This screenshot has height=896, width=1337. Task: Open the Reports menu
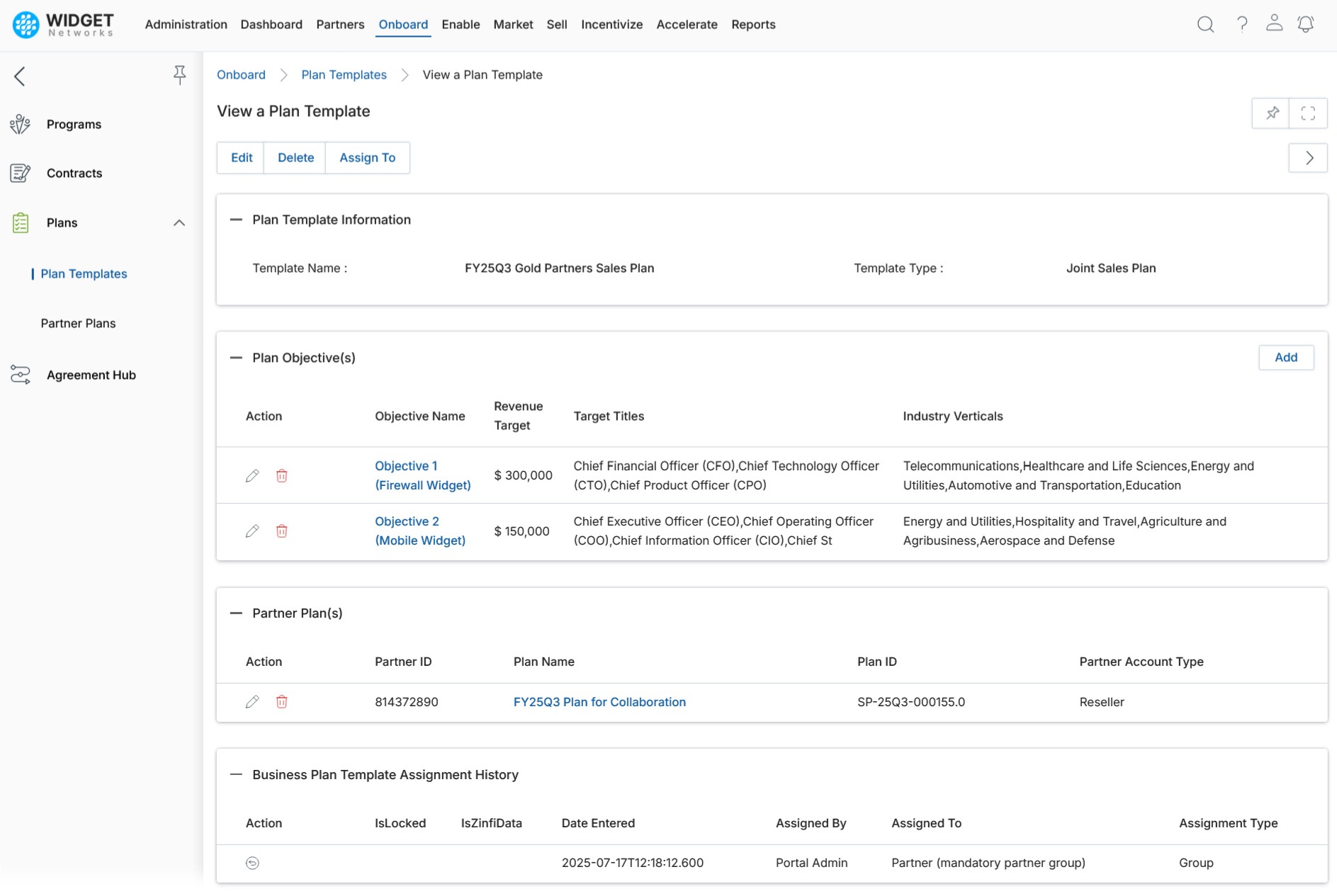click(x=753, y=25)
